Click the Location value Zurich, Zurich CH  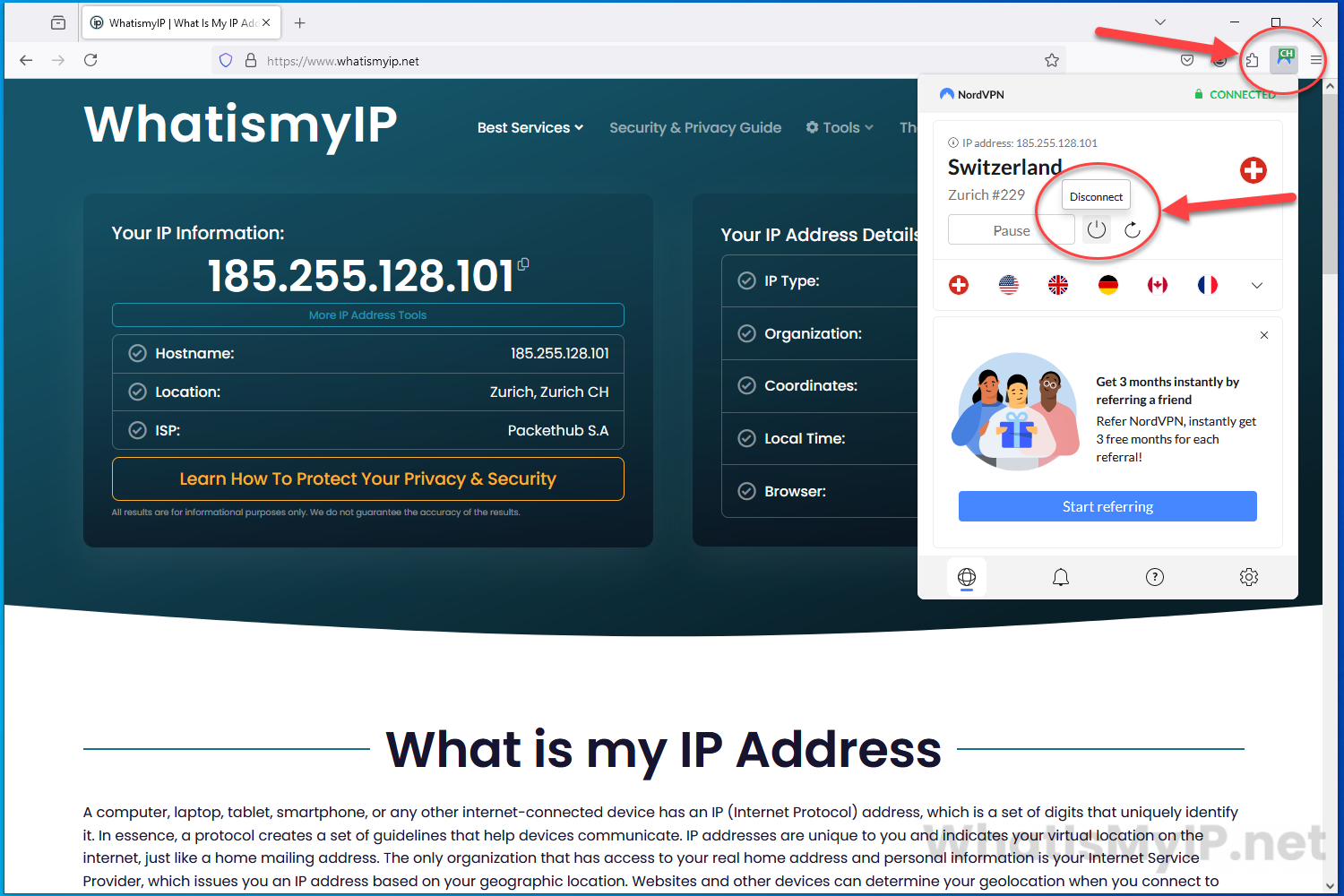coord(549,392)
